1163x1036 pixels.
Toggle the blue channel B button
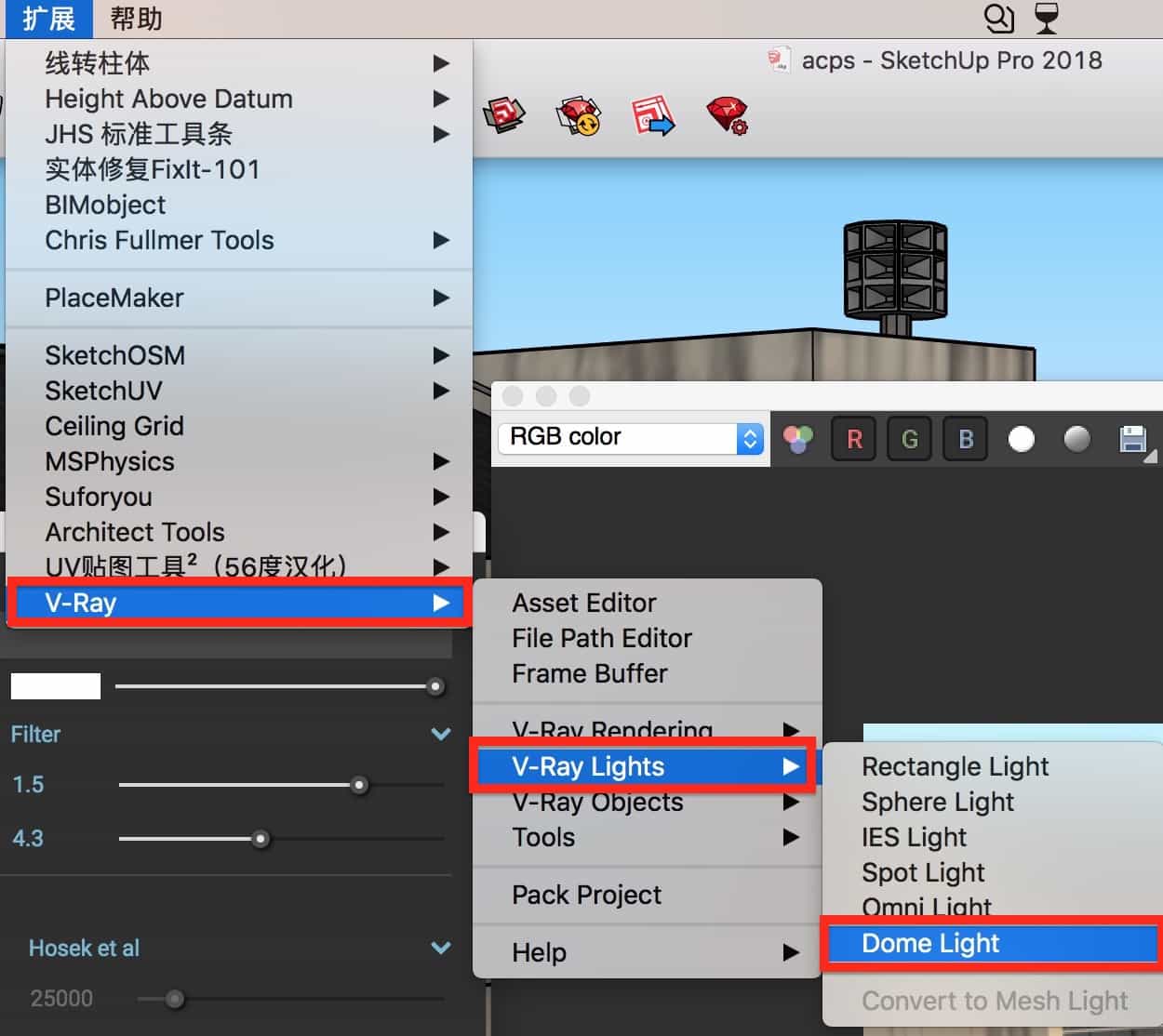966,438
